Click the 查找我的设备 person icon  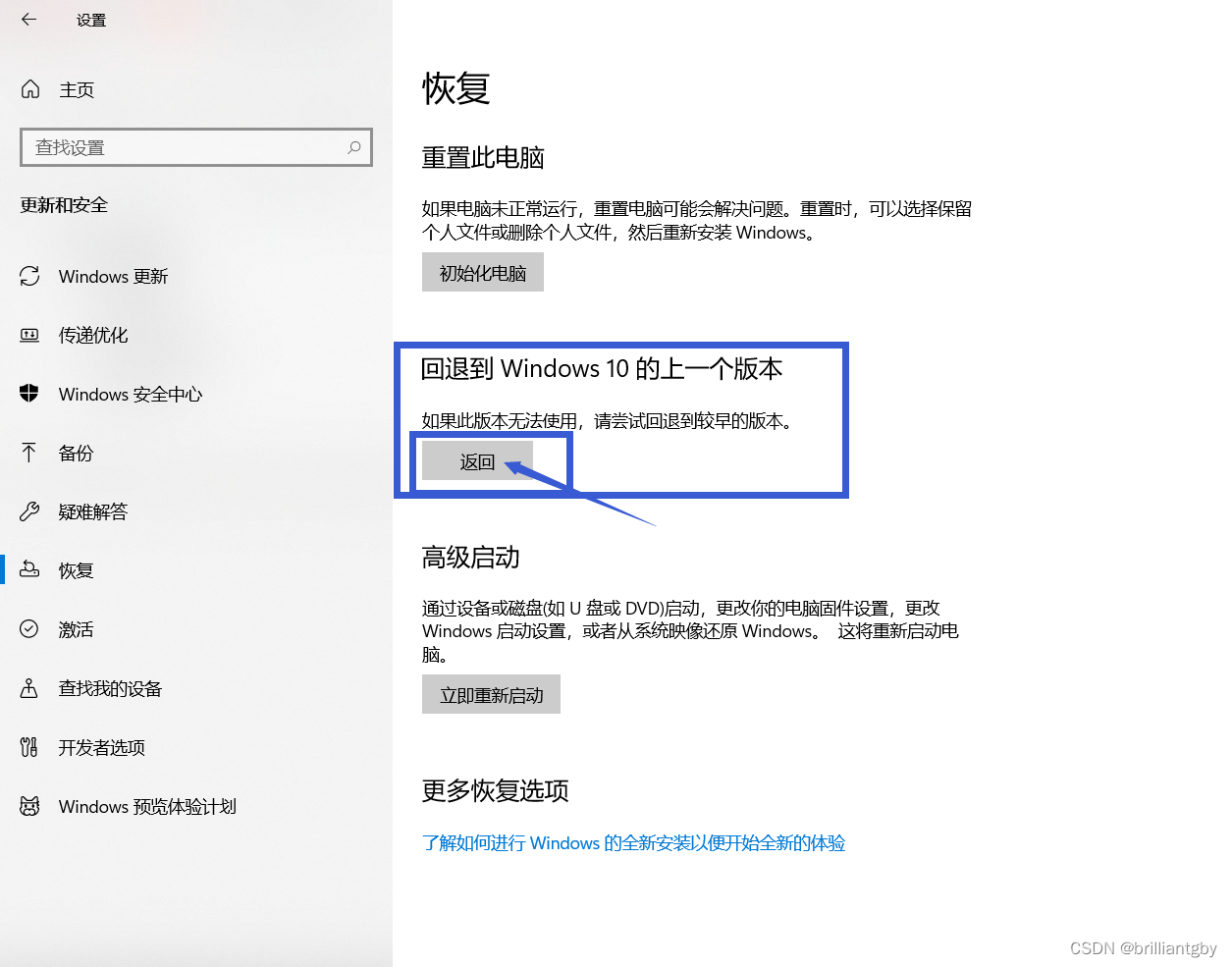29,688
